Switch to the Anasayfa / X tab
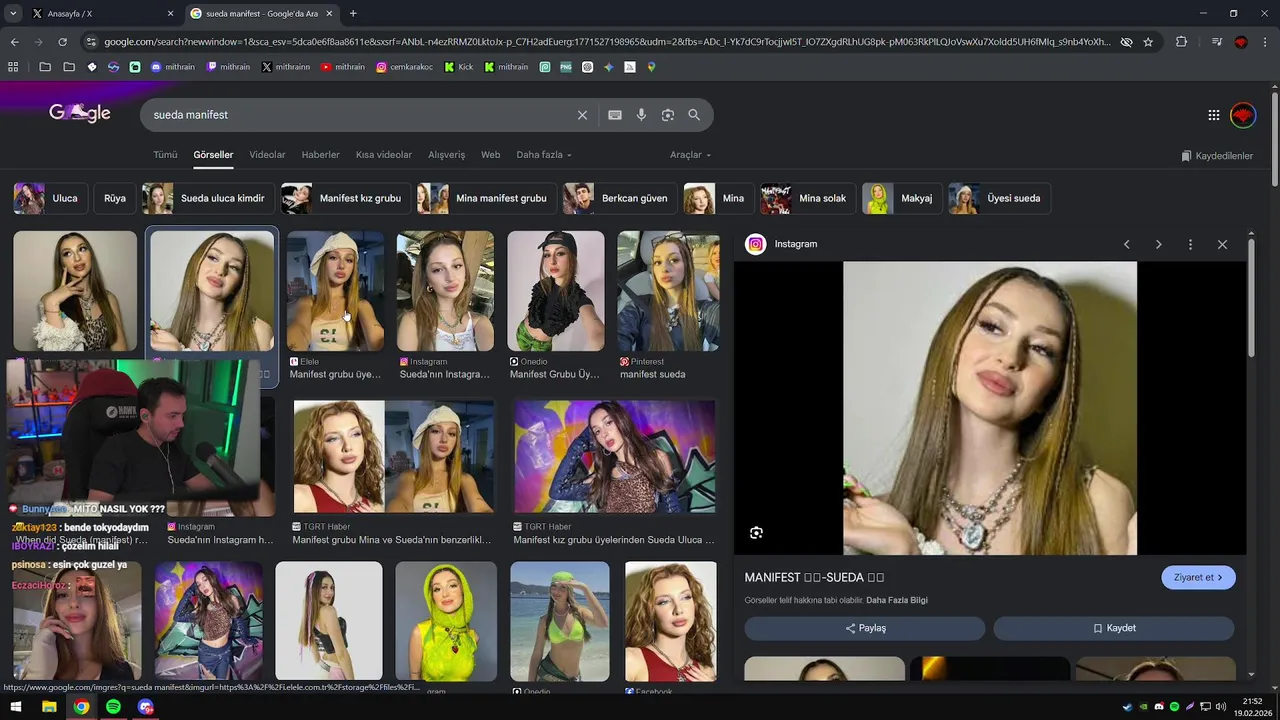Image resolution: width=1280 pixels, height=720 pixels. tap(101, 13)
